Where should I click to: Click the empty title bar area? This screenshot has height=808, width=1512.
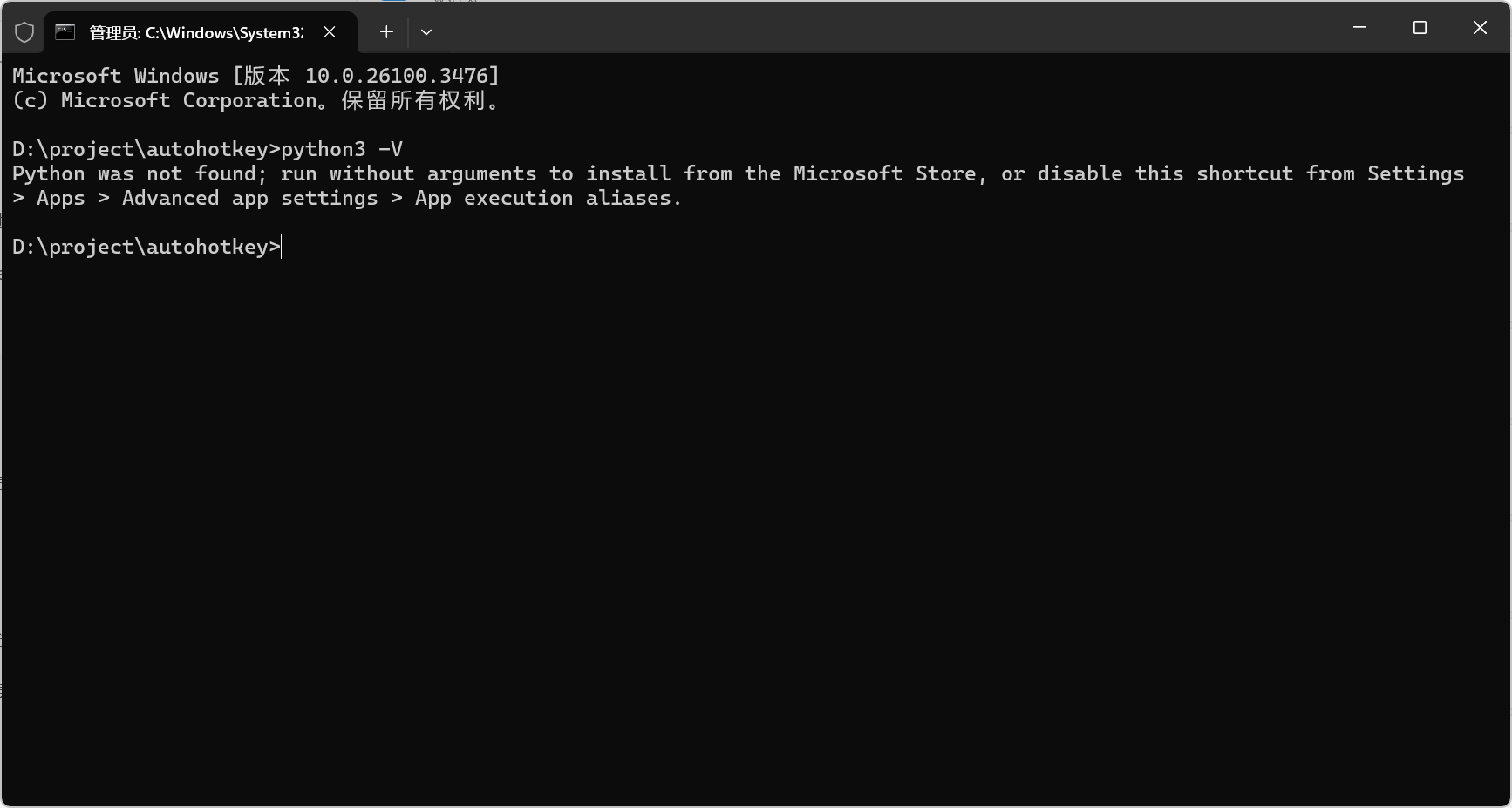click(872, 28)
